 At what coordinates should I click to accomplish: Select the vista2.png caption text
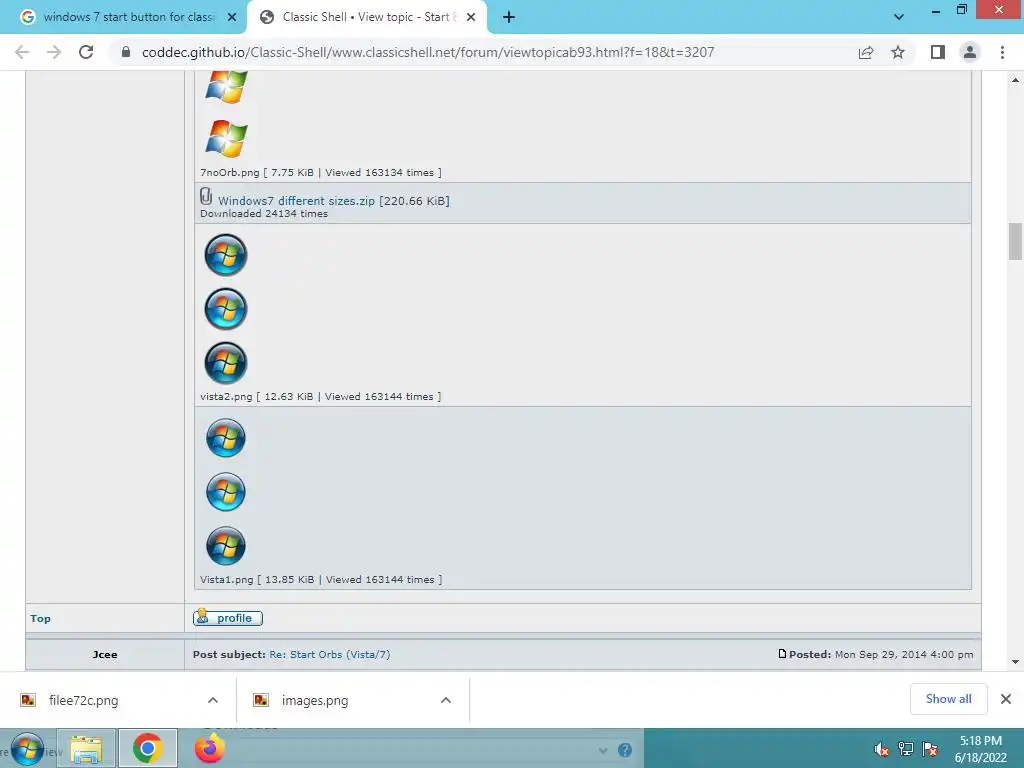pos(321,397)
